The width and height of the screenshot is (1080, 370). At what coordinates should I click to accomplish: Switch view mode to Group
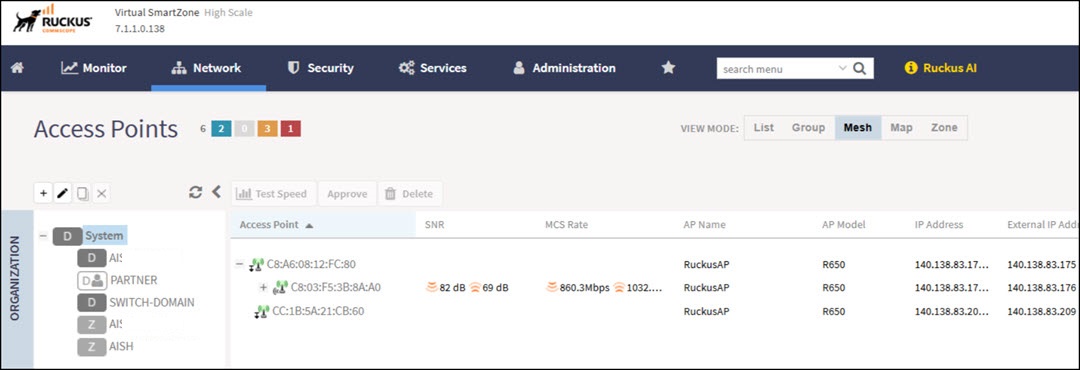(808, 127)
